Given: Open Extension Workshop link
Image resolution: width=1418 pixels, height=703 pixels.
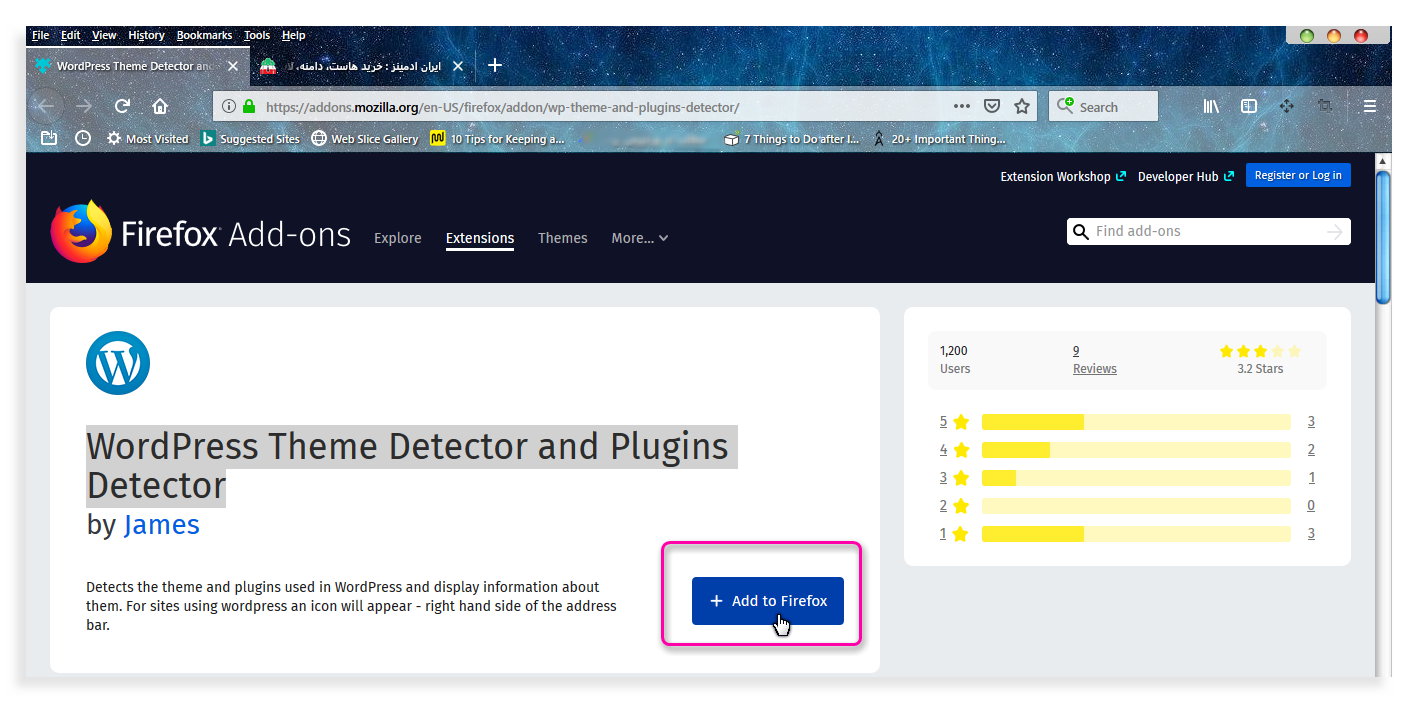Looking at the screenshot, I should [1062, 176].
